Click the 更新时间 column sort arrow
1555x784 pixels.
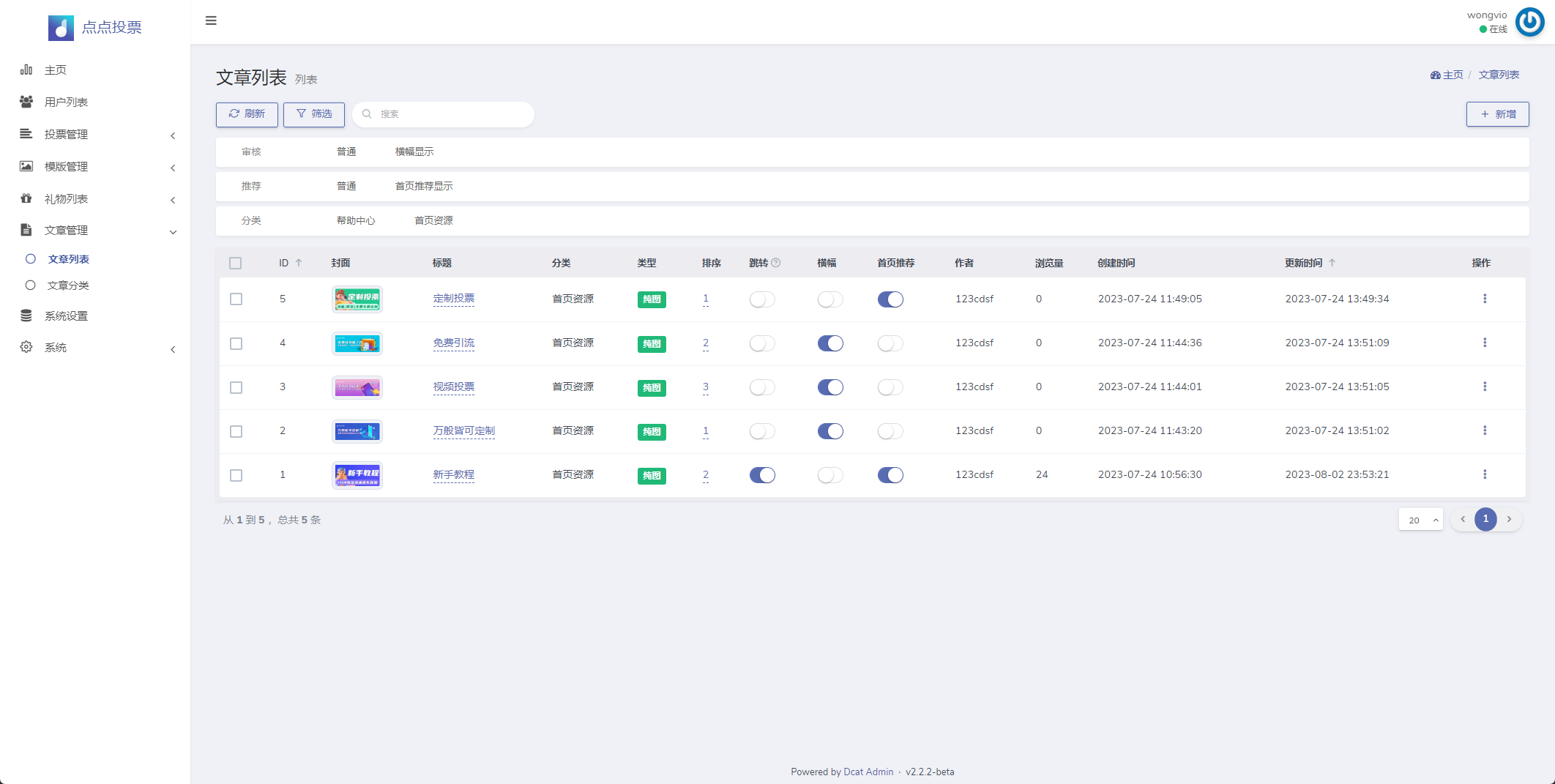tap(1332, 263)
